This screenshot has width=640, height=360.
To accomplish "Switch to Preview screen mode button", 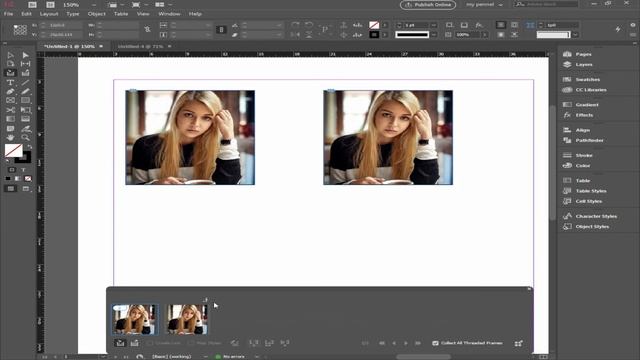I will (26, 189).
